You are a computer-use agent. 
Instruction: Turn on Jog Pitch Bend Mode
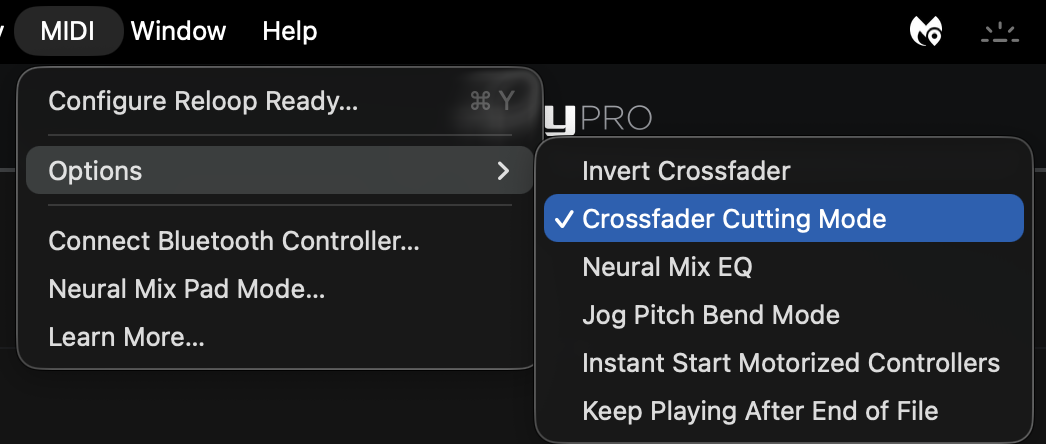pyautogui.click(x=710, y=315)
